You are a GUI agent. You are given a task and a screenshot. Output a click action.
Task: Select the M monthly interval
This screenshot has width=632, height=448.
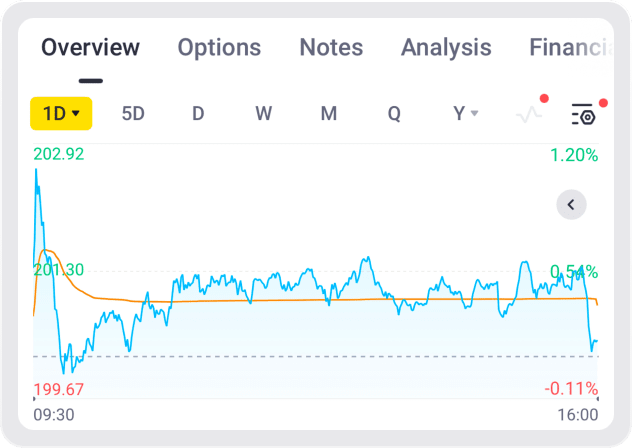click(328, 114)
